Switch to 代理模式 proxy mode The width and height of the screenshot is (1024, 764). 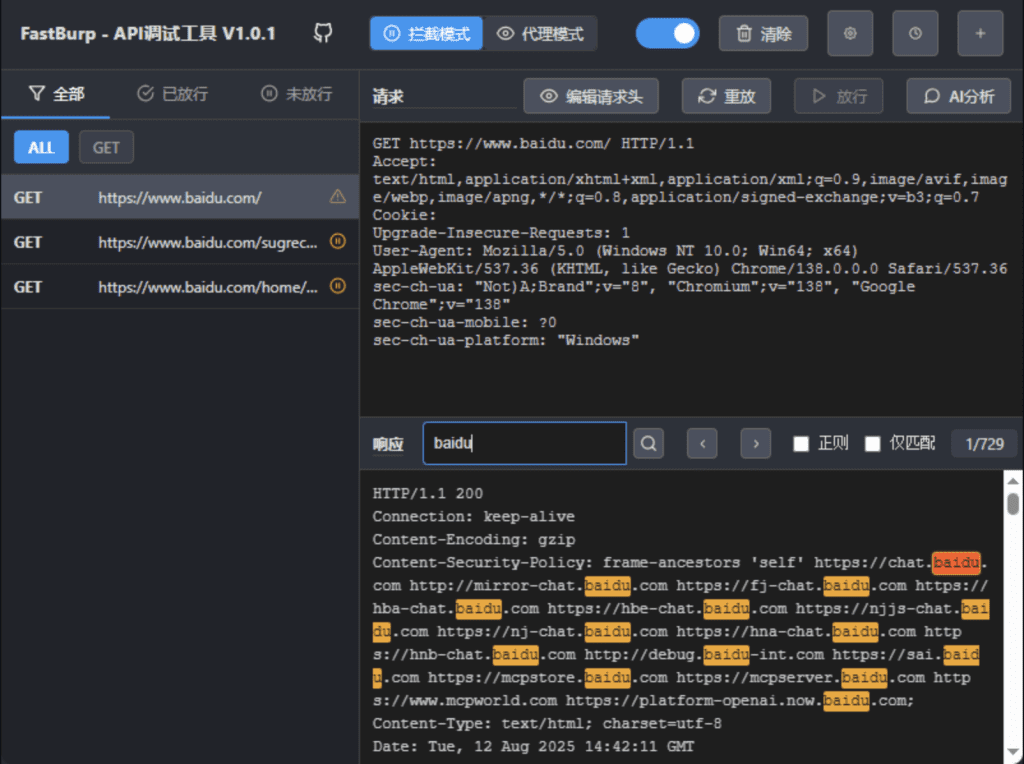(x=540, y=33)
